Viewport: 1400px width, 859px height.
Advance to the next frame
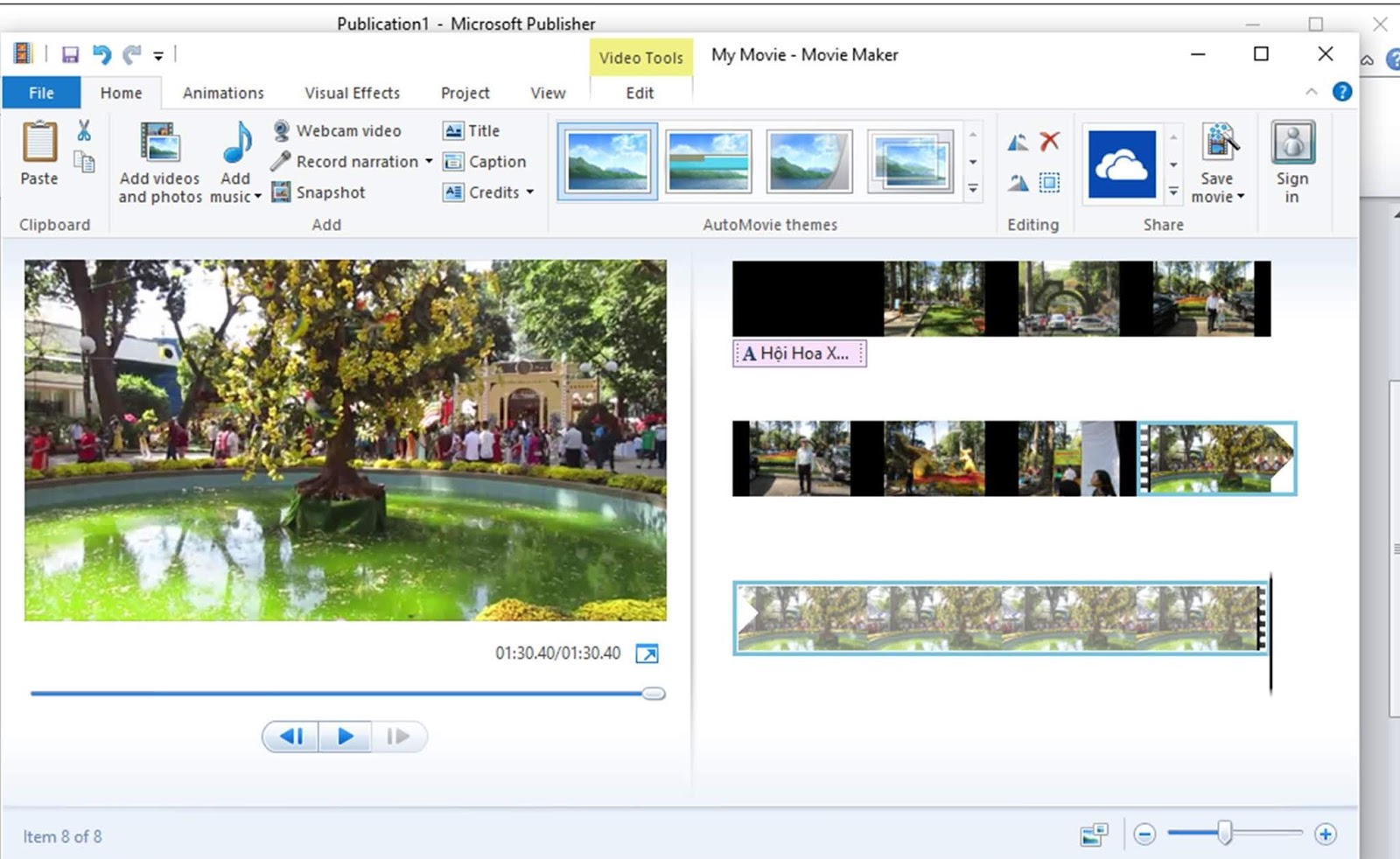[x=398, y=737]
